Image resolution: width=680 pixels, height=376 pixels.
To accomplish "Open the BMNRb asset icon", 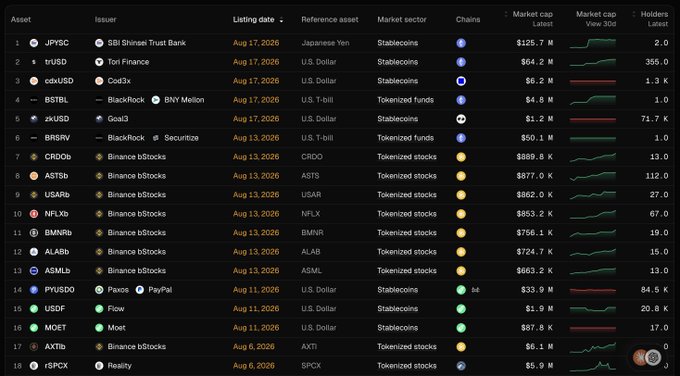I will tap(34, 233).
